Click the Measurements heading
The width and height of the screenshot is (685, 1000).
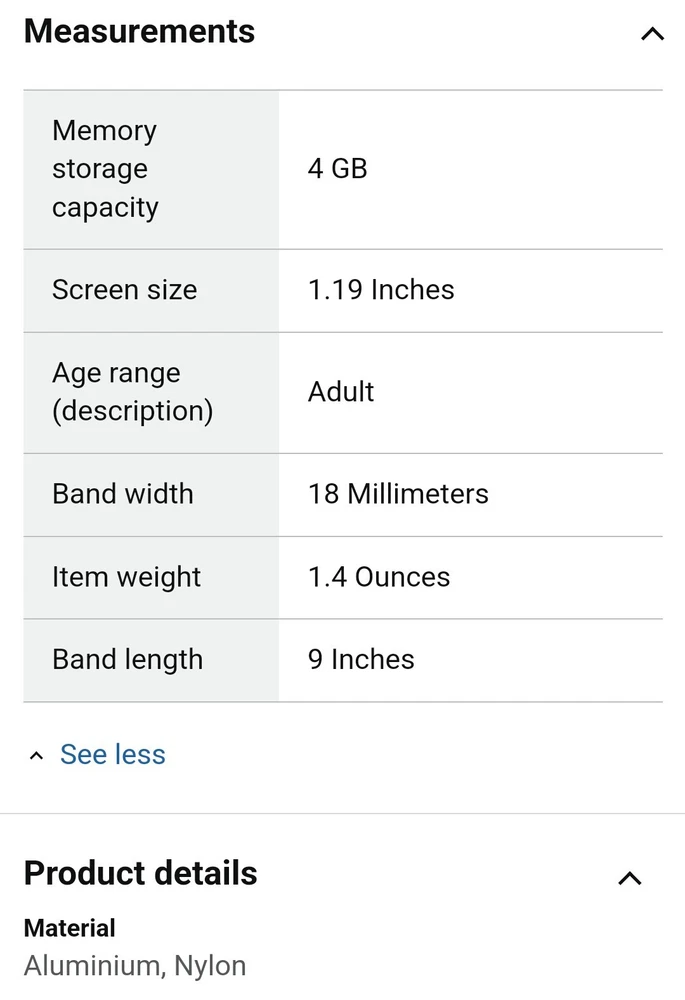pyautogui.click(x=139, y=31)
